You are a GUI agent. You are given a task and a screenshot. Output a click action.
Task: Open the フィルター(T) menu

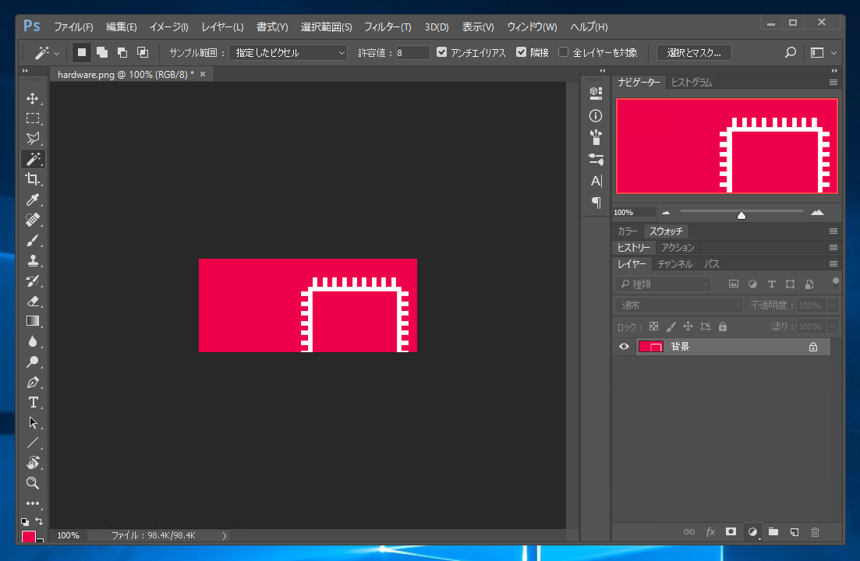point(388,27)
